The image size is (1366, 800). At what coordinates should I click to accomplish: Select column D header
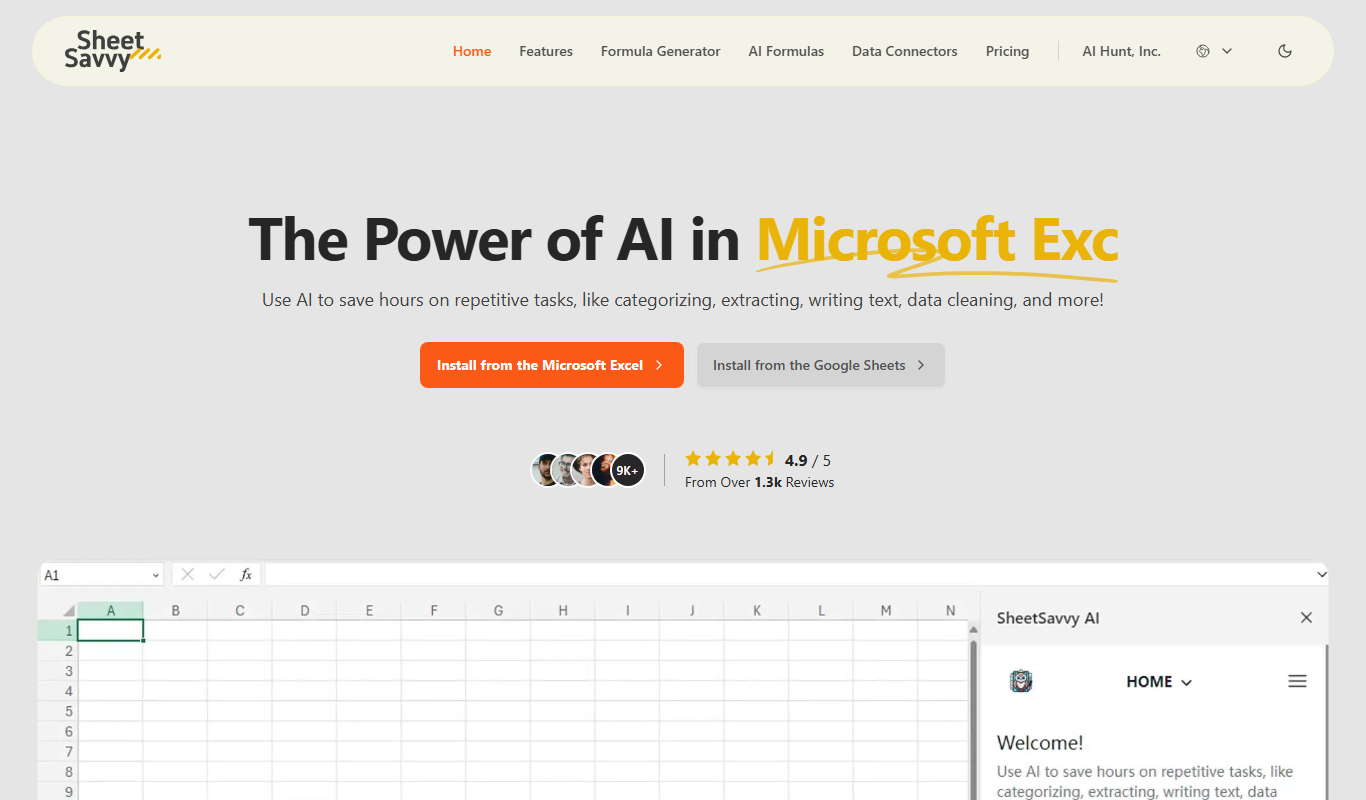(305, 610)
